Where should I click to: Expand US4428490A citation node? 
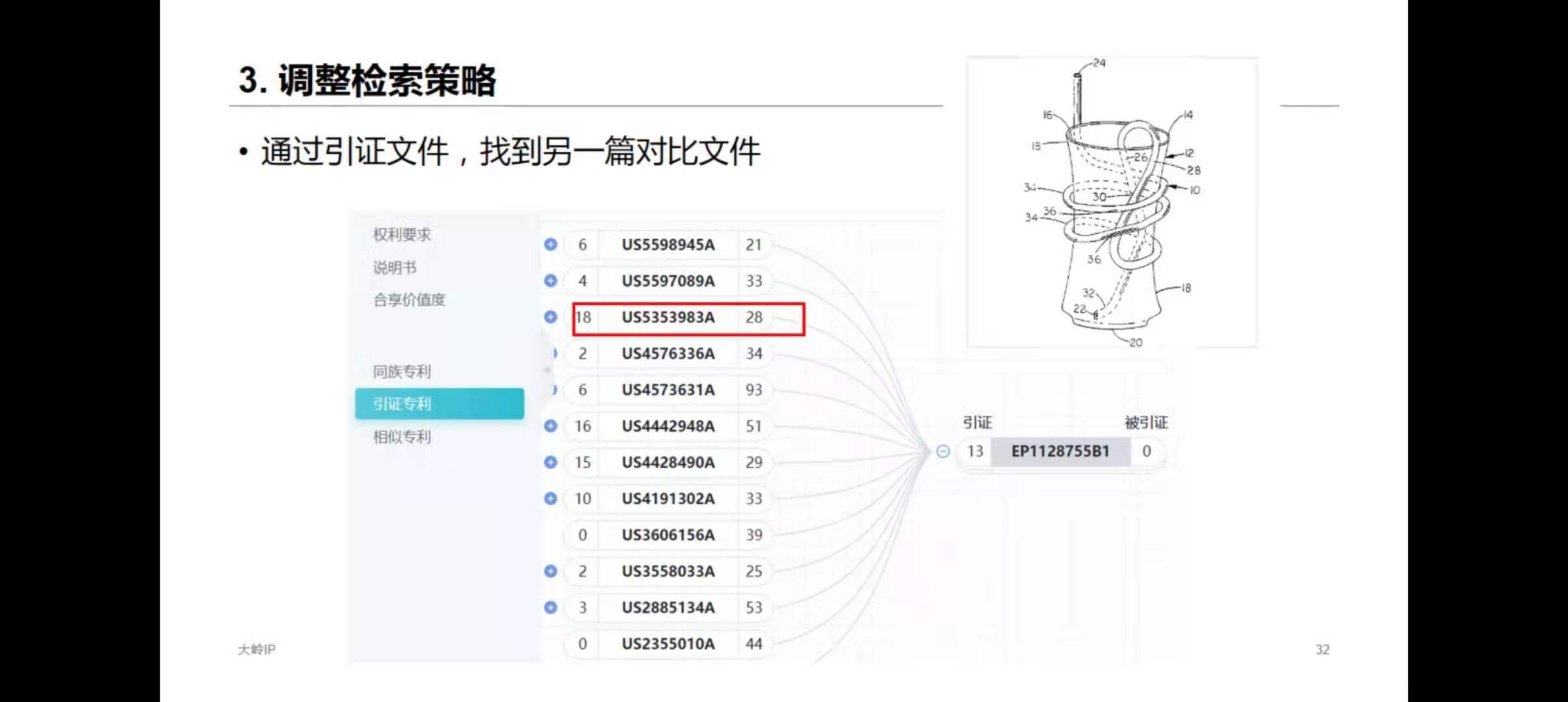(551, 462)
